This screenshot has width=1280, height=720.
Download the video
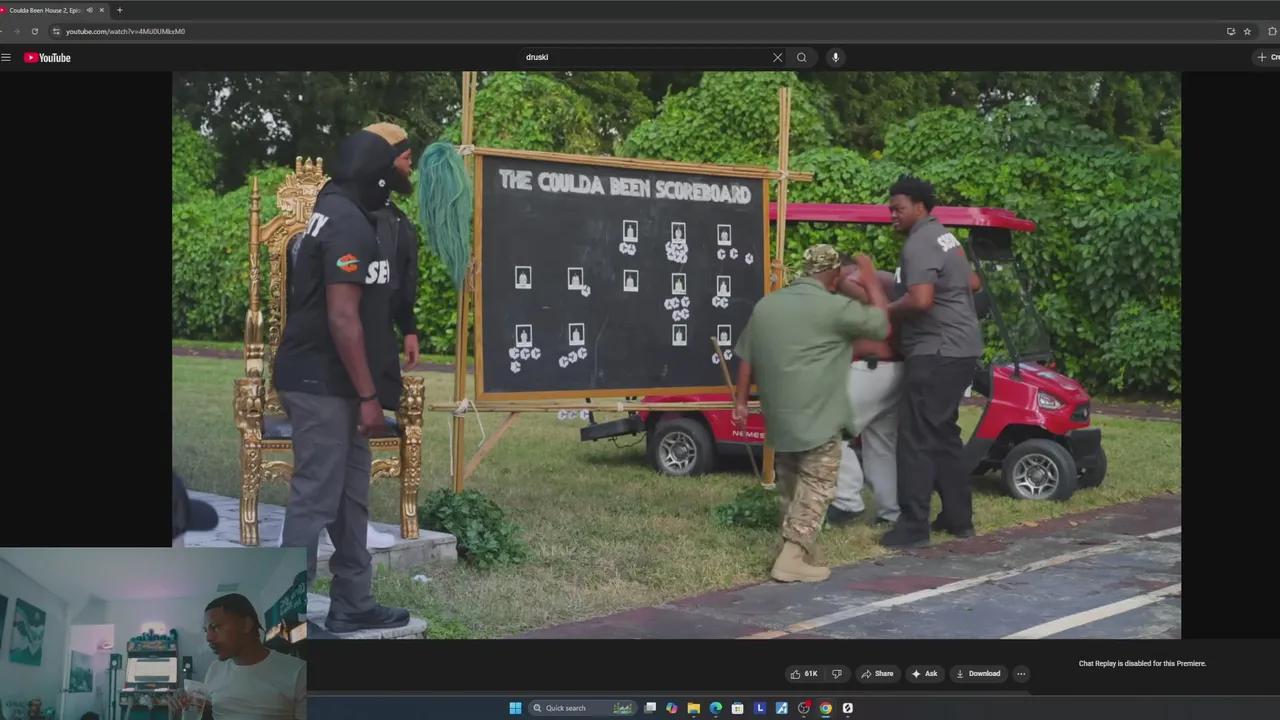(x=978, y=674)
